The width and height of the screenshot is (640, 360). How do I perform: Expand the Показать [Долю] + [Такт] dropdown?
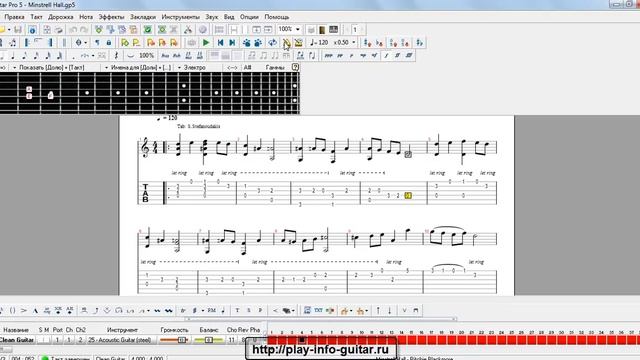15,67
